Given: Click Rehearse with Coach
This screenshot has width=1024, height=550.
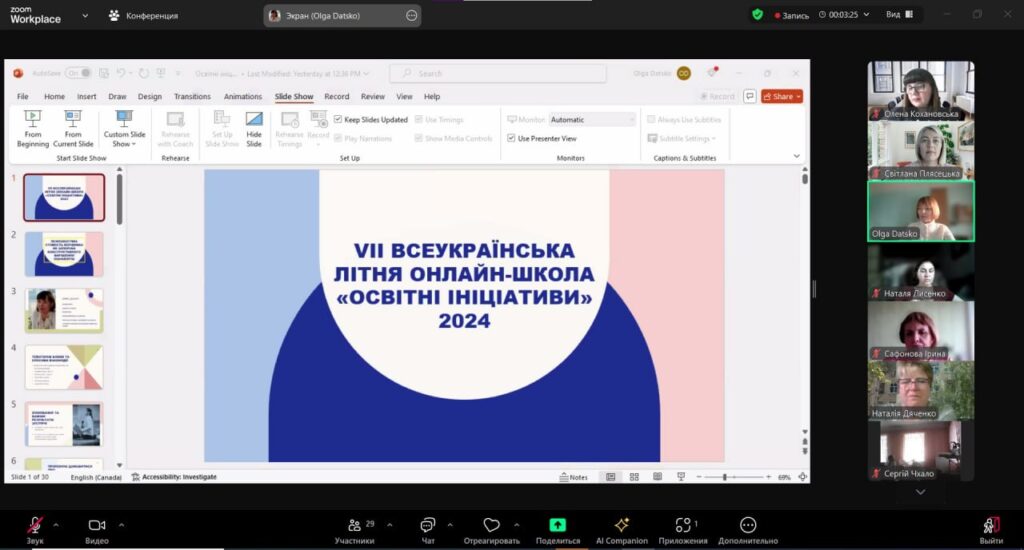Looking at the screenshot, I should pos(175,129).
